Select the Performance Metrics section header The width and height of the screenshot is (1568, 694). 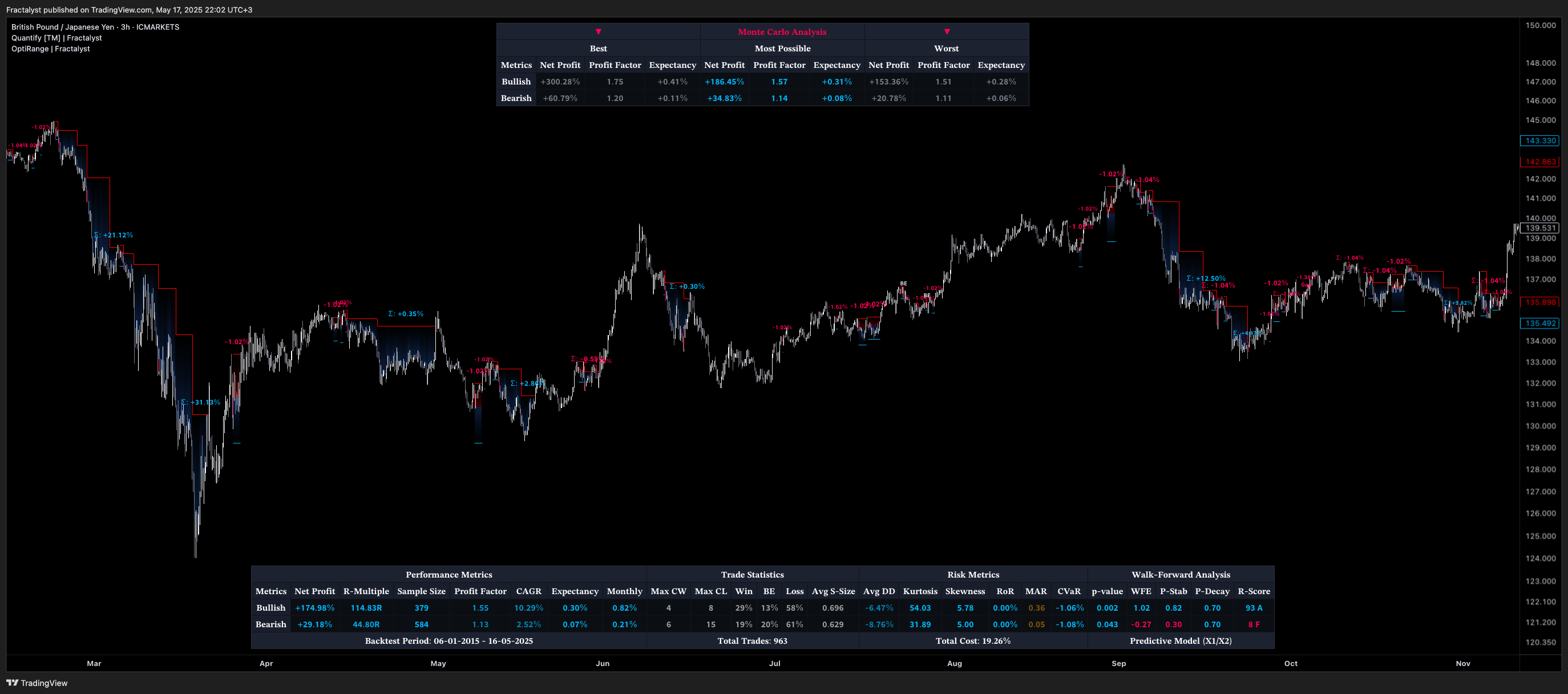(x=448, y=575)
